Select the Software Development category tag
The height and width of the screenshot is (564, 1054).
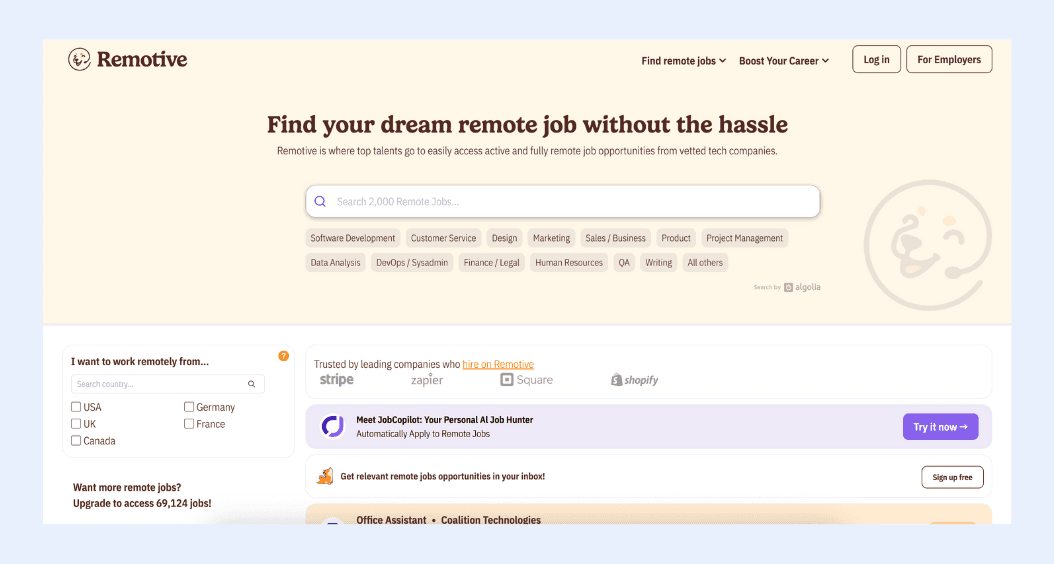(353, 238)
